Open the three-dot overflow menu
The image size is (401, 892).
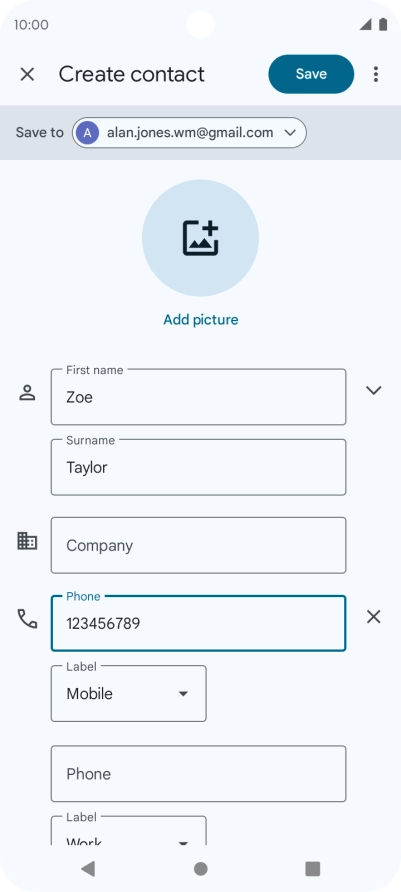coord(375,74)
